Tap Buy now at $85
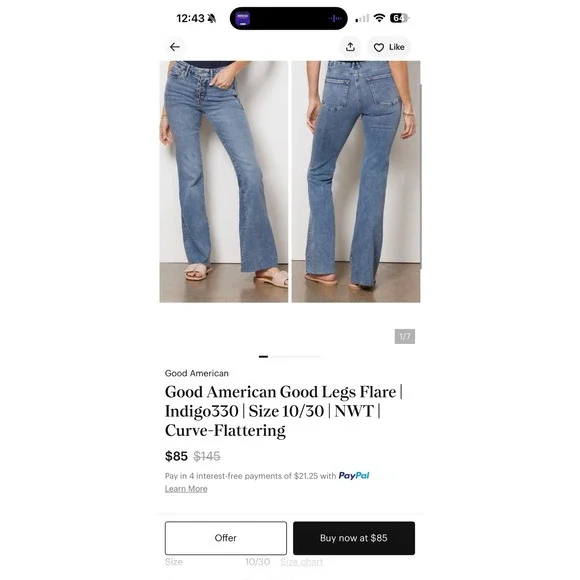Viewport: 580px width, 580px height. (354, 538)
